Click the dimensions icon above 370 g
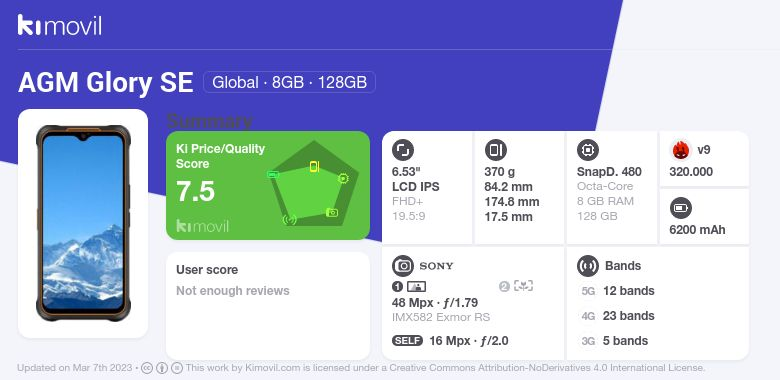This screenshot has width=780, height=380. click(495, 150)
